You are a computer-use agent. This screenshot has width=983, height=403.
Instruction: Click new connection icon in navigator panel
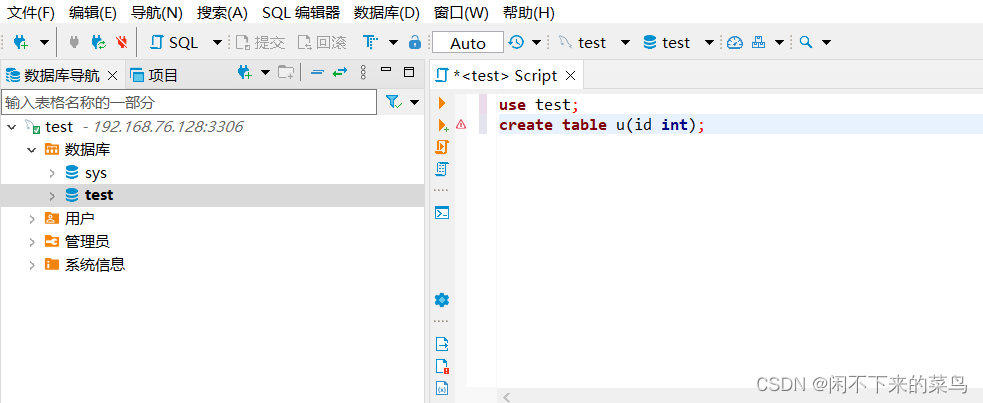coord(244,73)
